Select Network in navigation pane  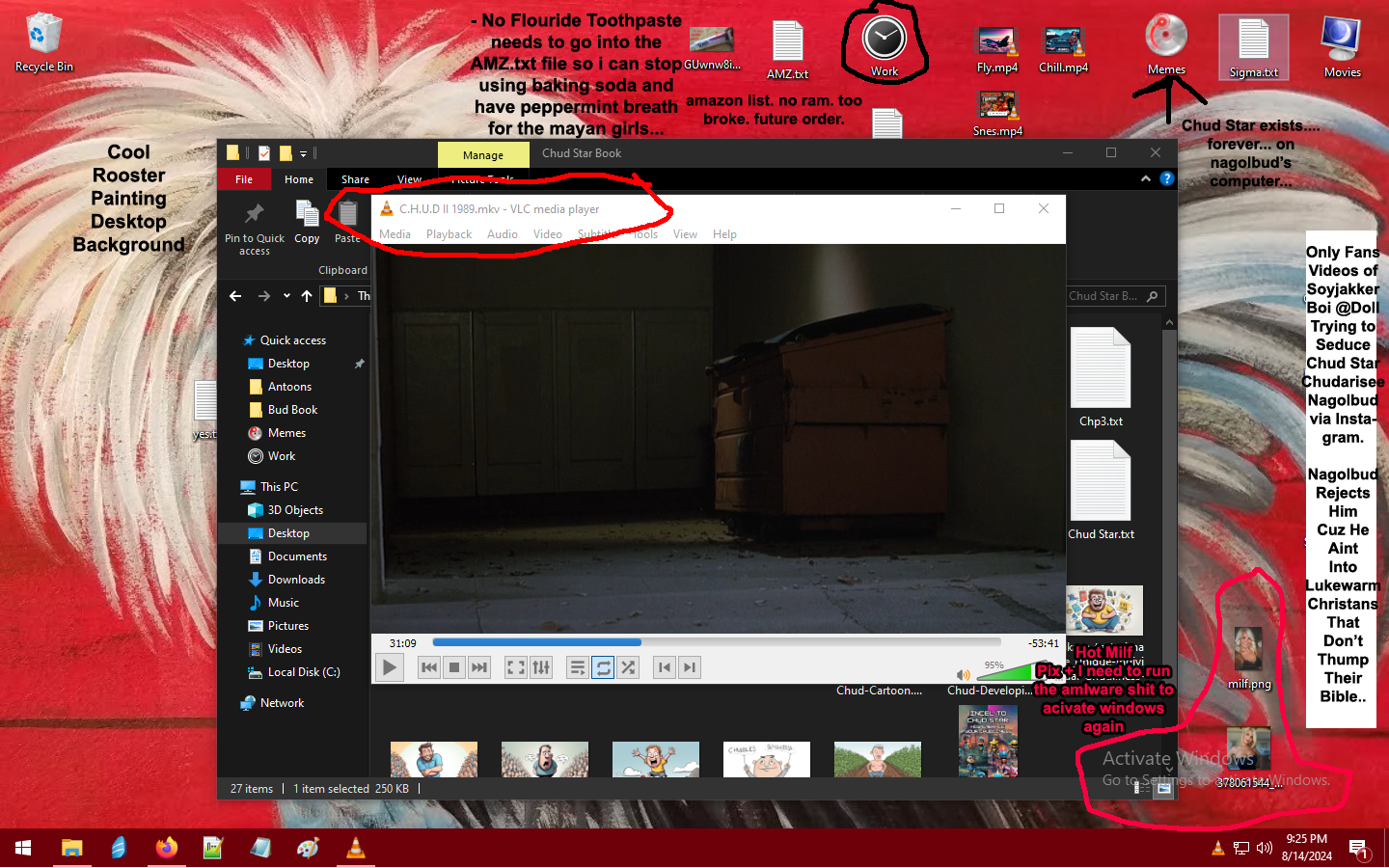(x=282, y=703)
